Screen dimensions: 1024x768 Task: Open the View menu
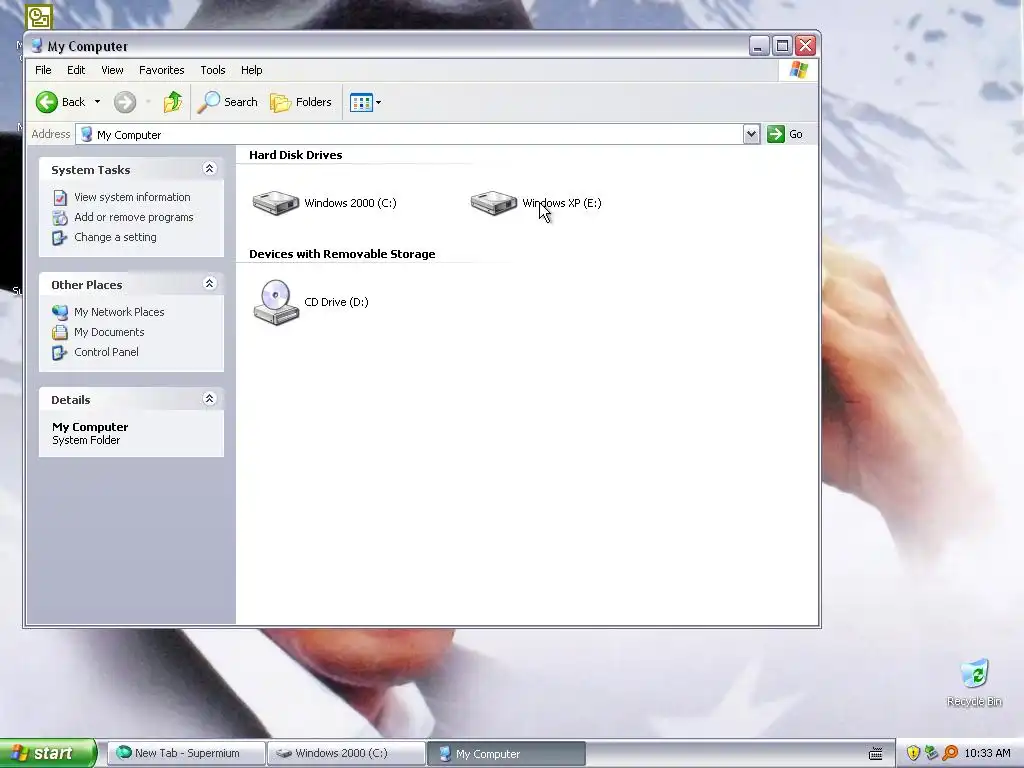pyautogui.click(x=112, y=70)
